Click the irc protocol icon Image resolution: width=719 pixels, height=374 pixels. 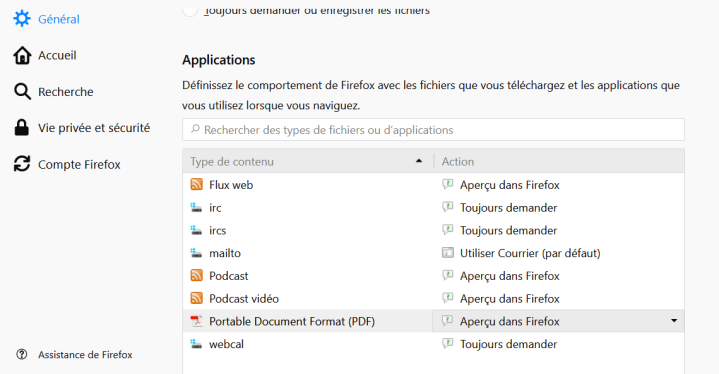click(196, 208)
